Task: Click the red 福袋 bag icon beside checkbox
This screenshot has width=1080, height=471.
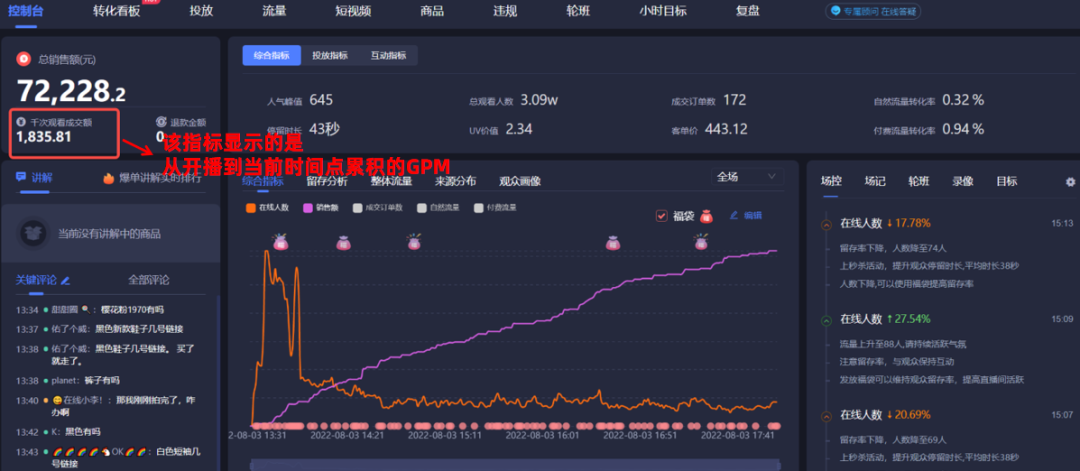Action: pyautogui.click(x=706, y=216)
